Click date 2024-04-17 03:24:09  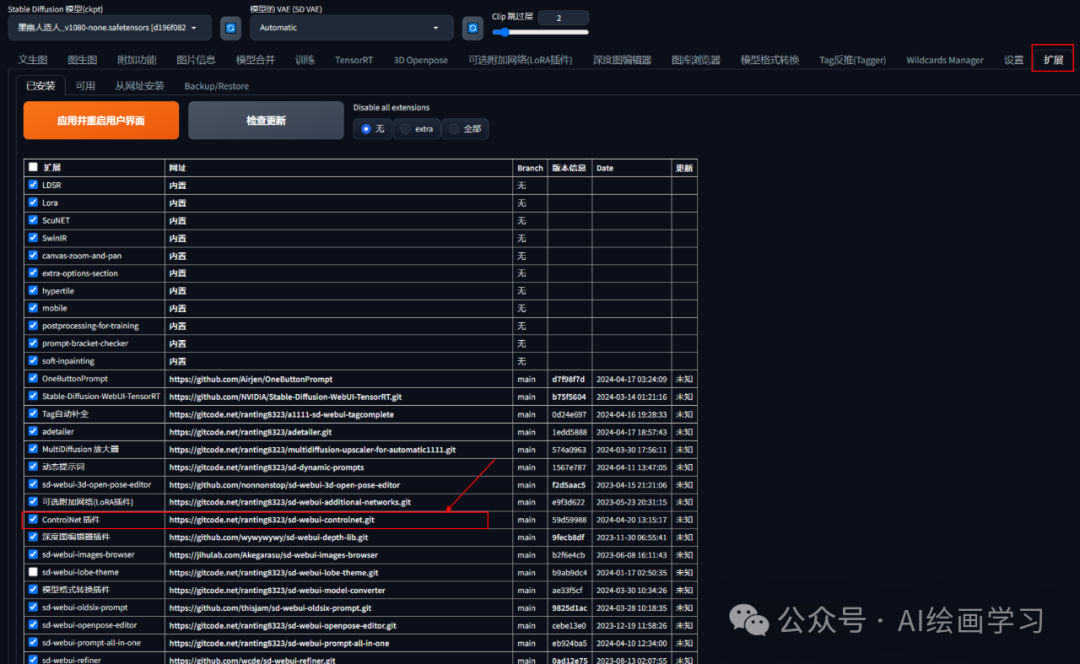pyautogui.click(x=632, y=379)
